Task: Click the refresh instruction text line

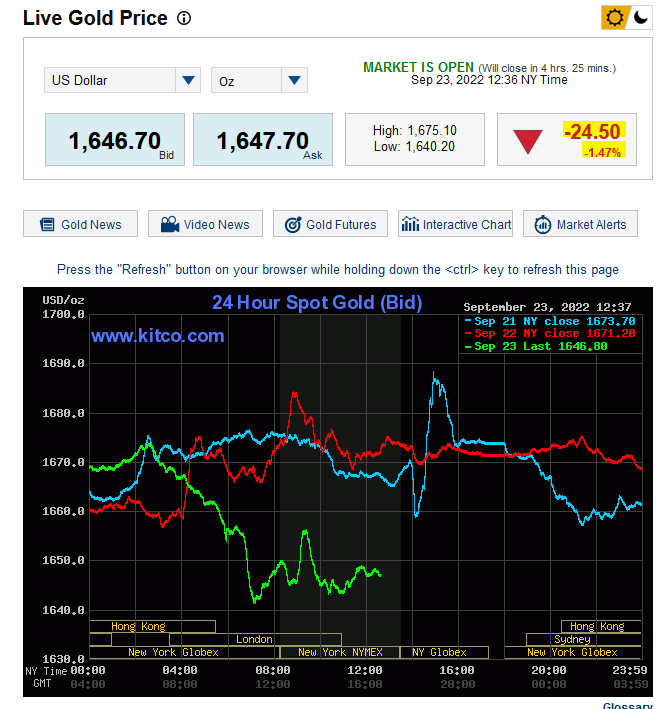Action: tap(338, 269)
